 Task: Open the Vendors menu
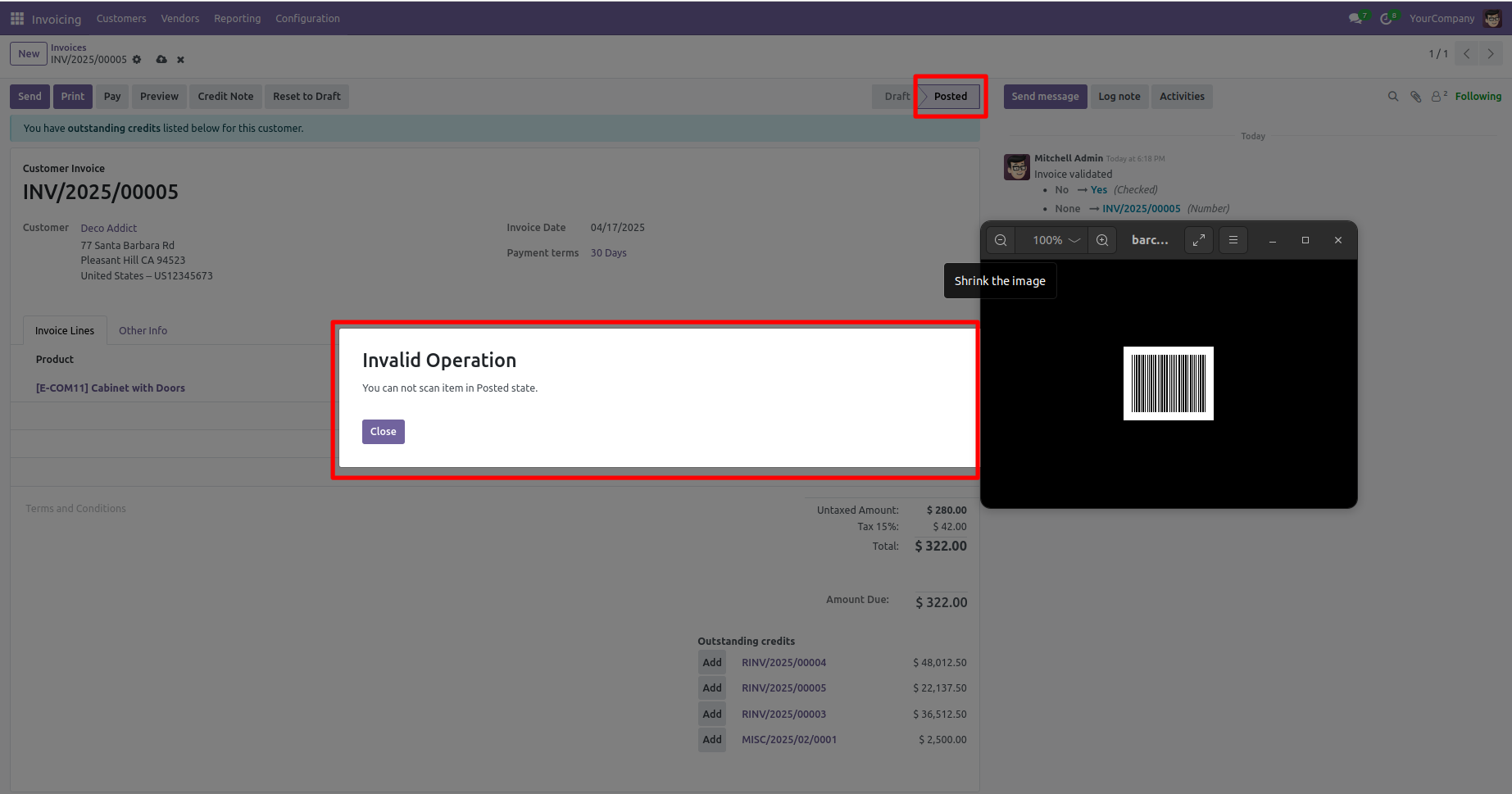pos(180,18)
